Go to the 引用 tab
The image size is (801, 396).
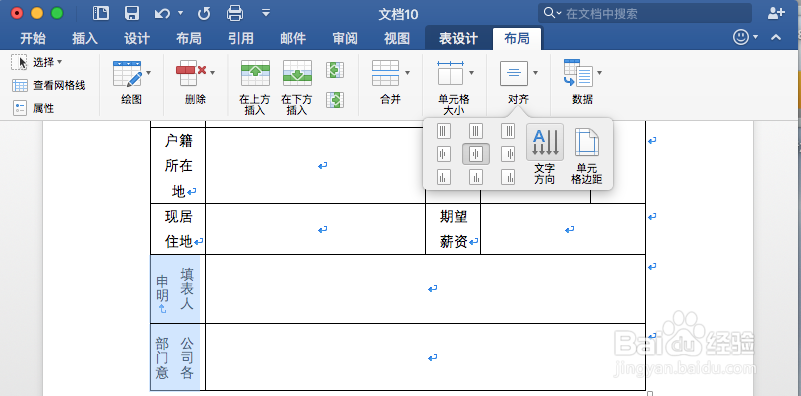click(241, 38)
